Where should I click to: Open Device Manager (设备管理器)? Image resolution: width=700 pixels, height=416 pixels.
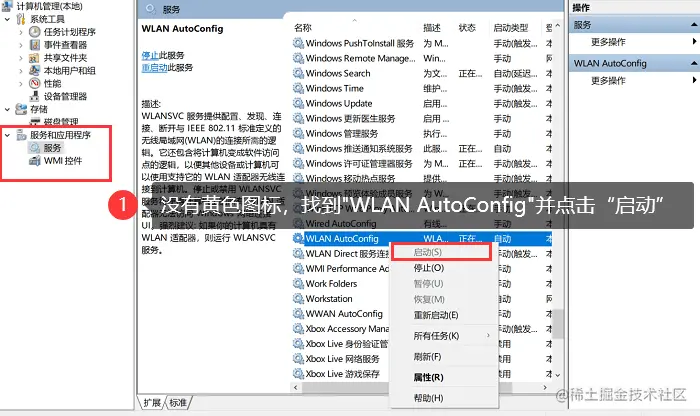[65, 96]
